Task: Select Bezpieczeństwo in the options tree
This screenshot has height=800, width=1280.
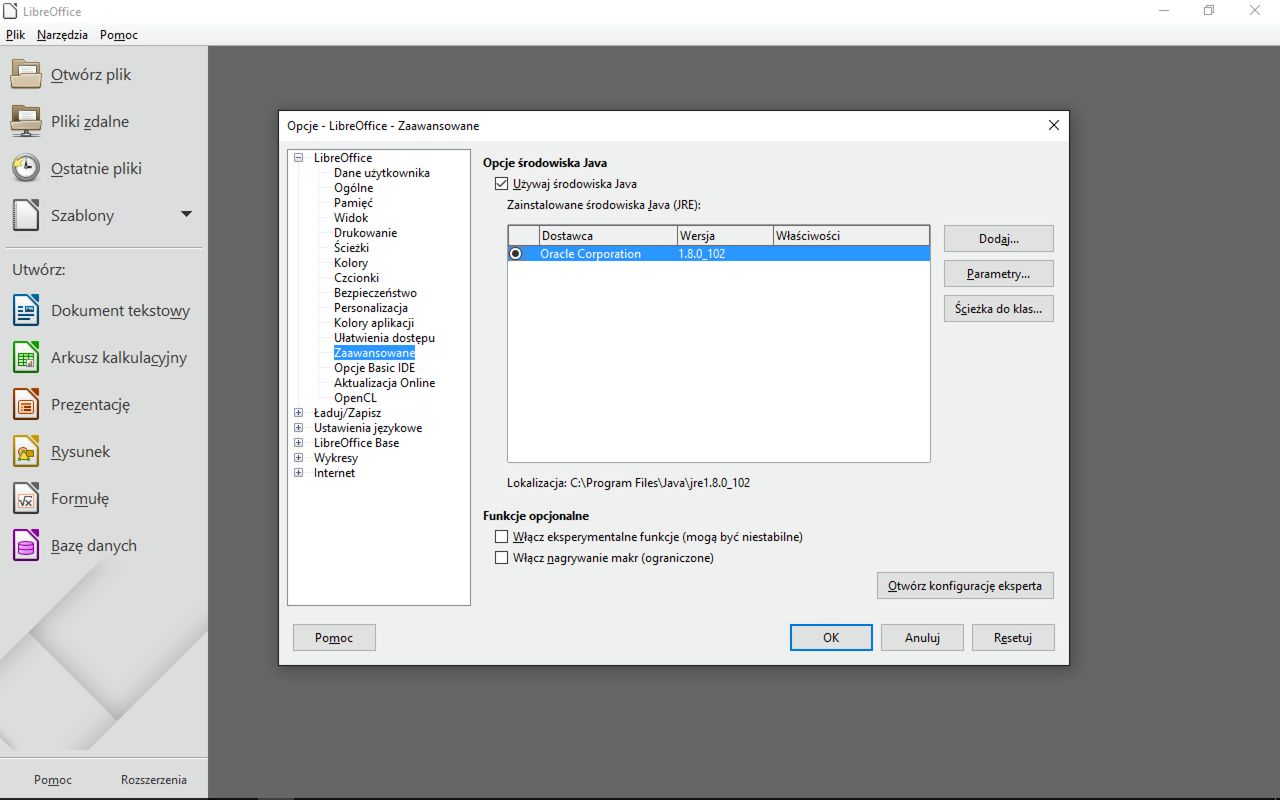Action: click(375, 293)
